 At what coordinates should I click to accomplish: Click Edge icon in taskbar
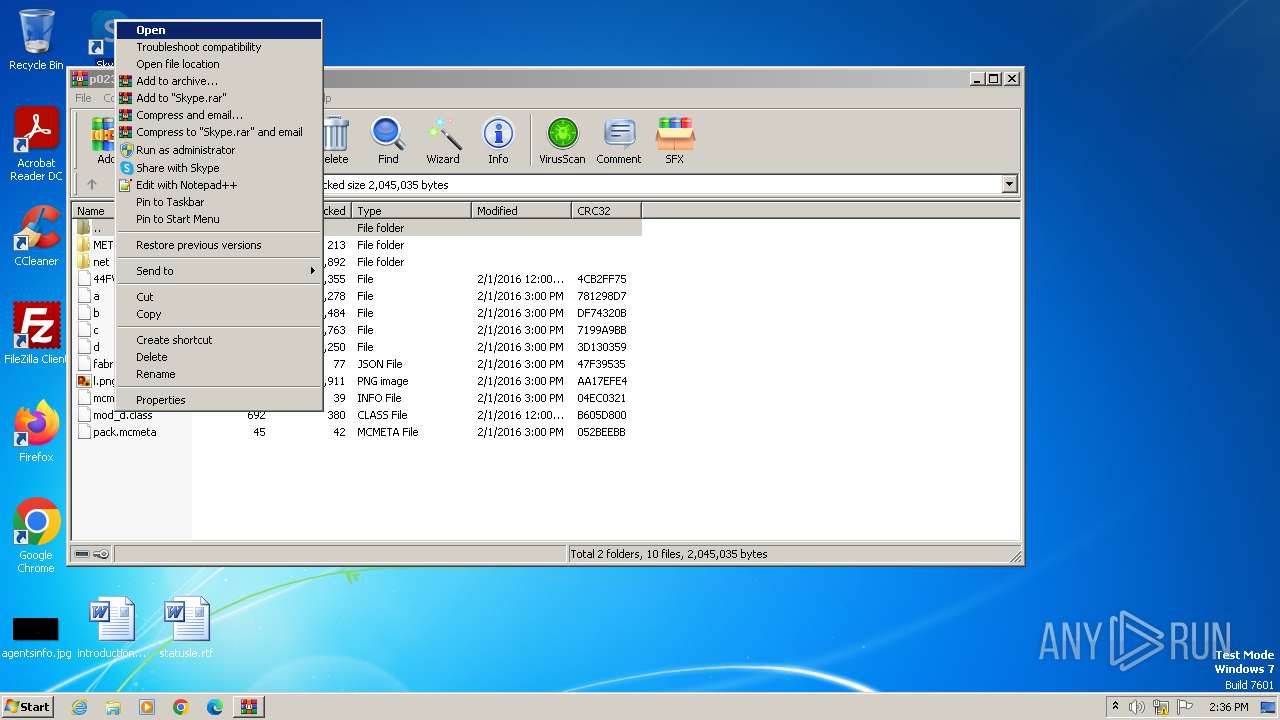pos(215,707)
